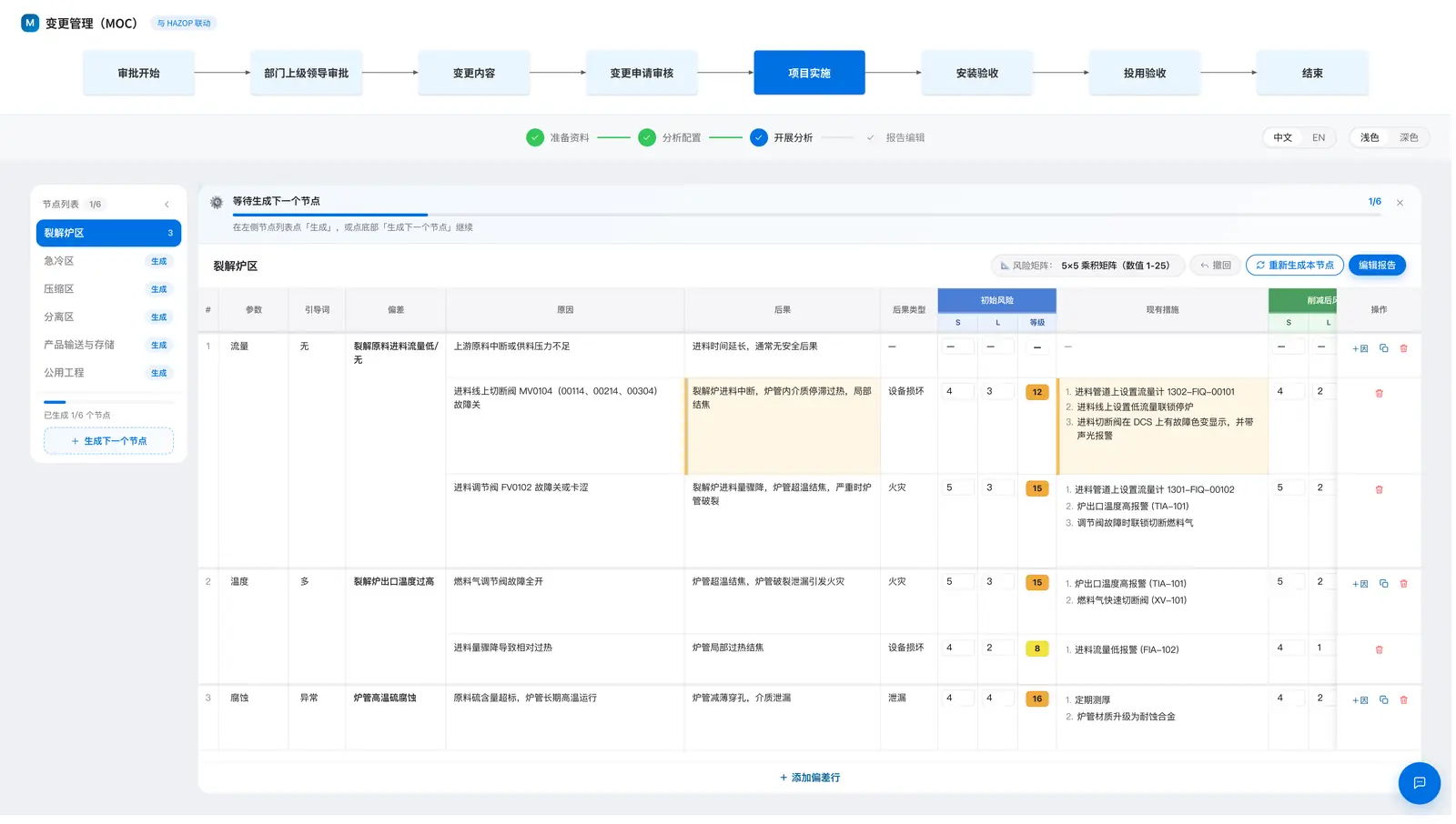Click the 与 HAZOP 联动 tag

tap(184, 24)
